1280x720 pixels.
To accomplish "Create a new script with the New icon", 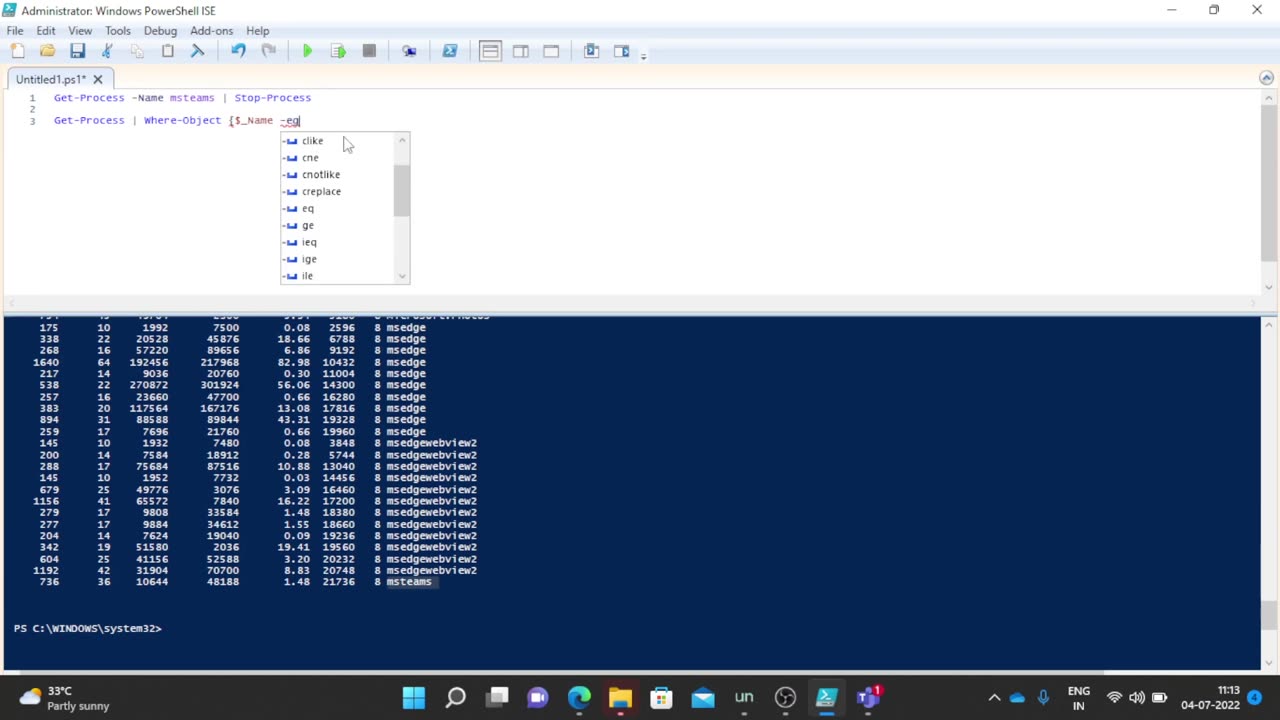I will (x=17, y=51).
